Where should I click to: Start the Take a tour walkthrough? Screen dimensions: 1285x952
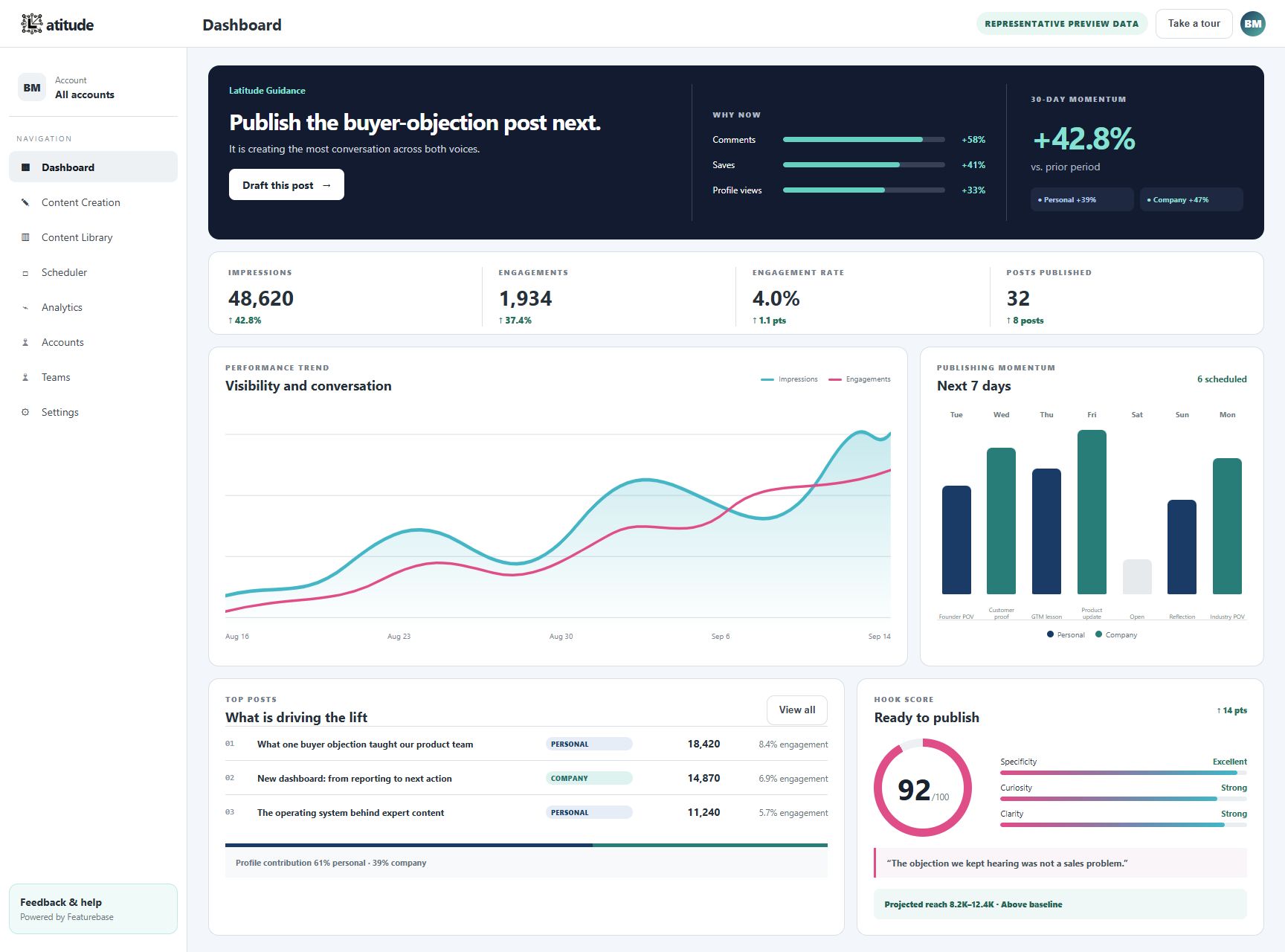(x=1194, y=24)
